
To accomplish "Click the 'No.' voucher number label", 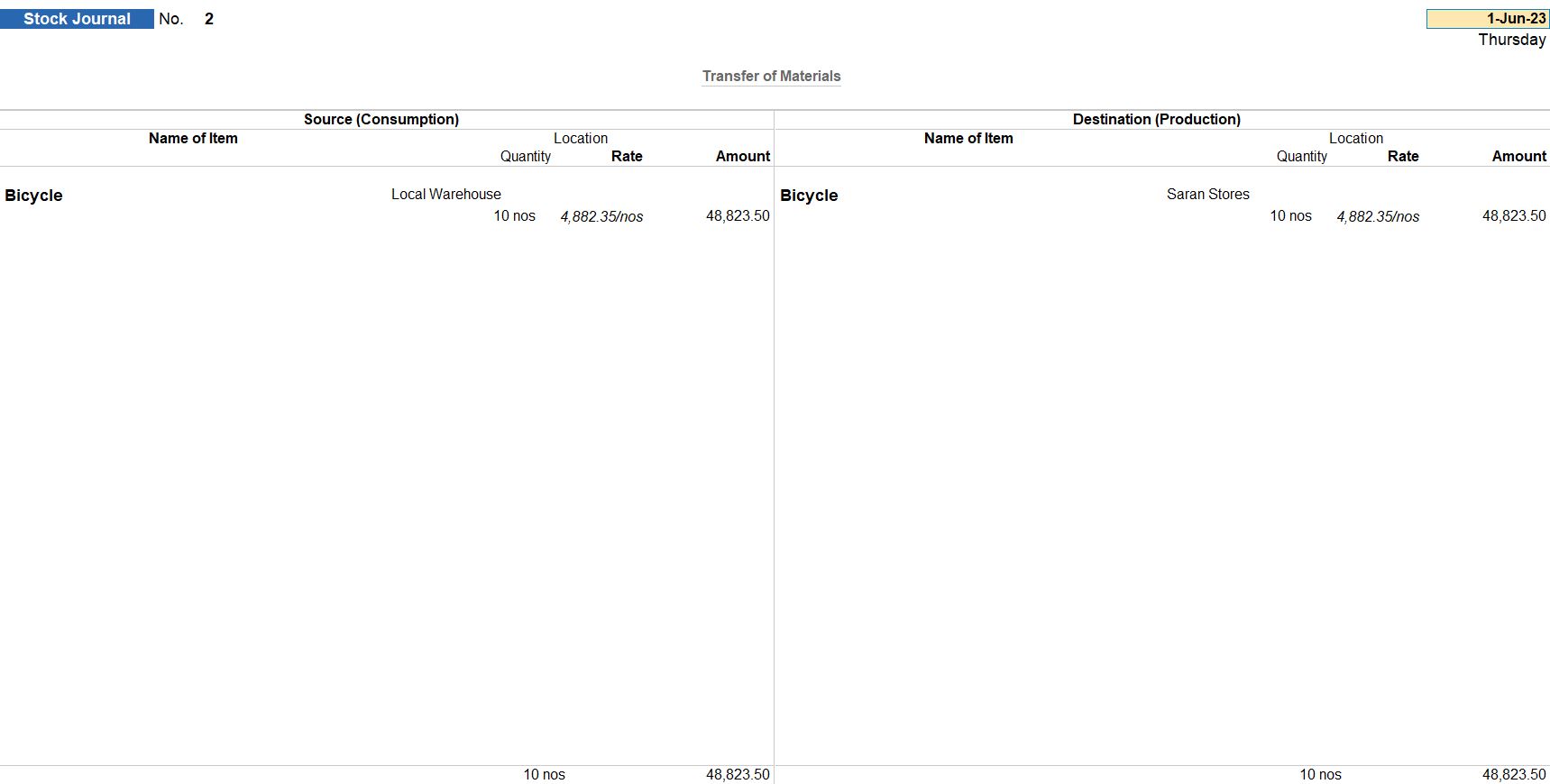I will tap(170, 19).
